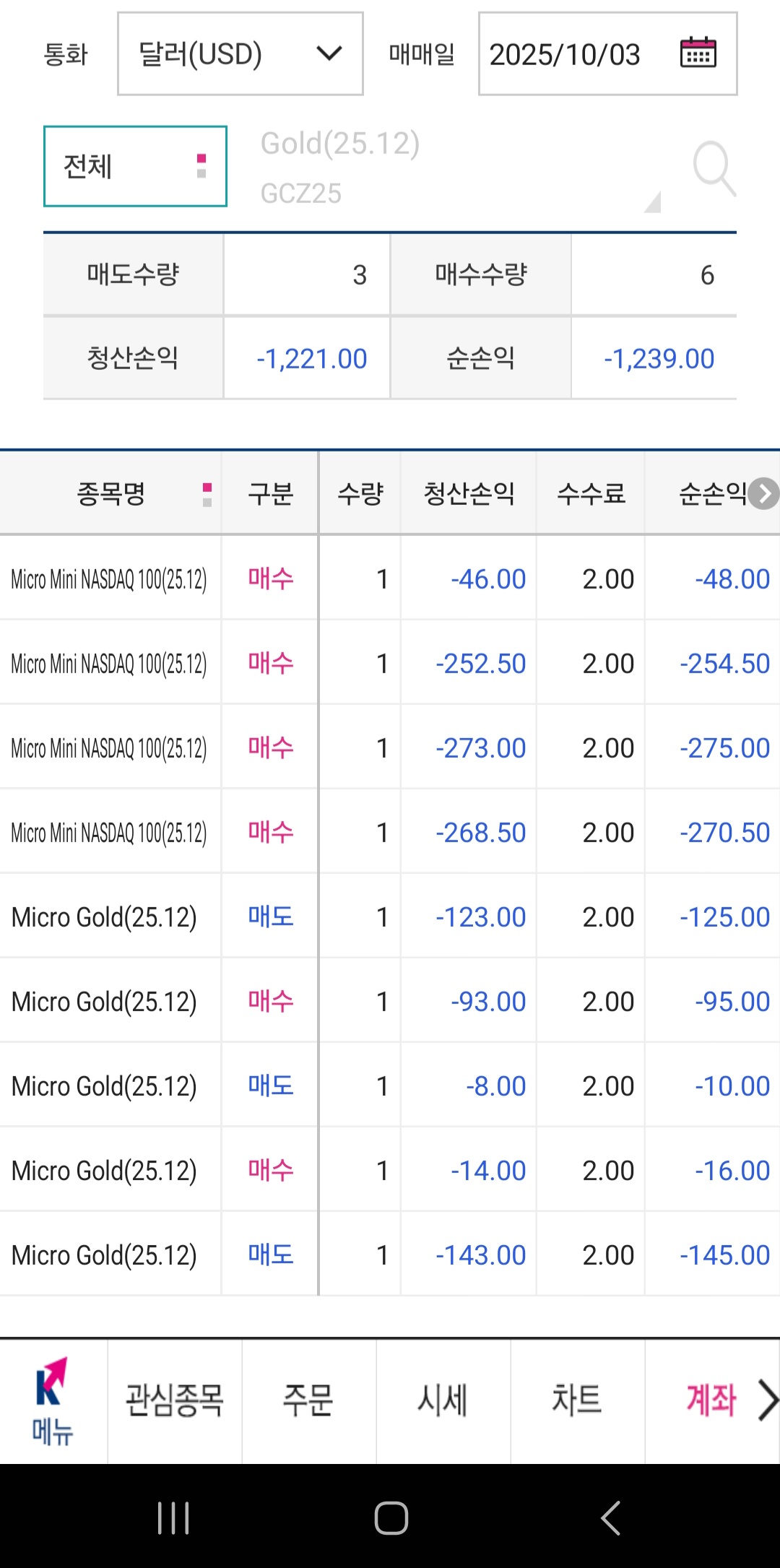The height and width of the screenshot is (1568, 780).
Task: Tap 매수 label in -46.00 row
Action: coord(271,579)
